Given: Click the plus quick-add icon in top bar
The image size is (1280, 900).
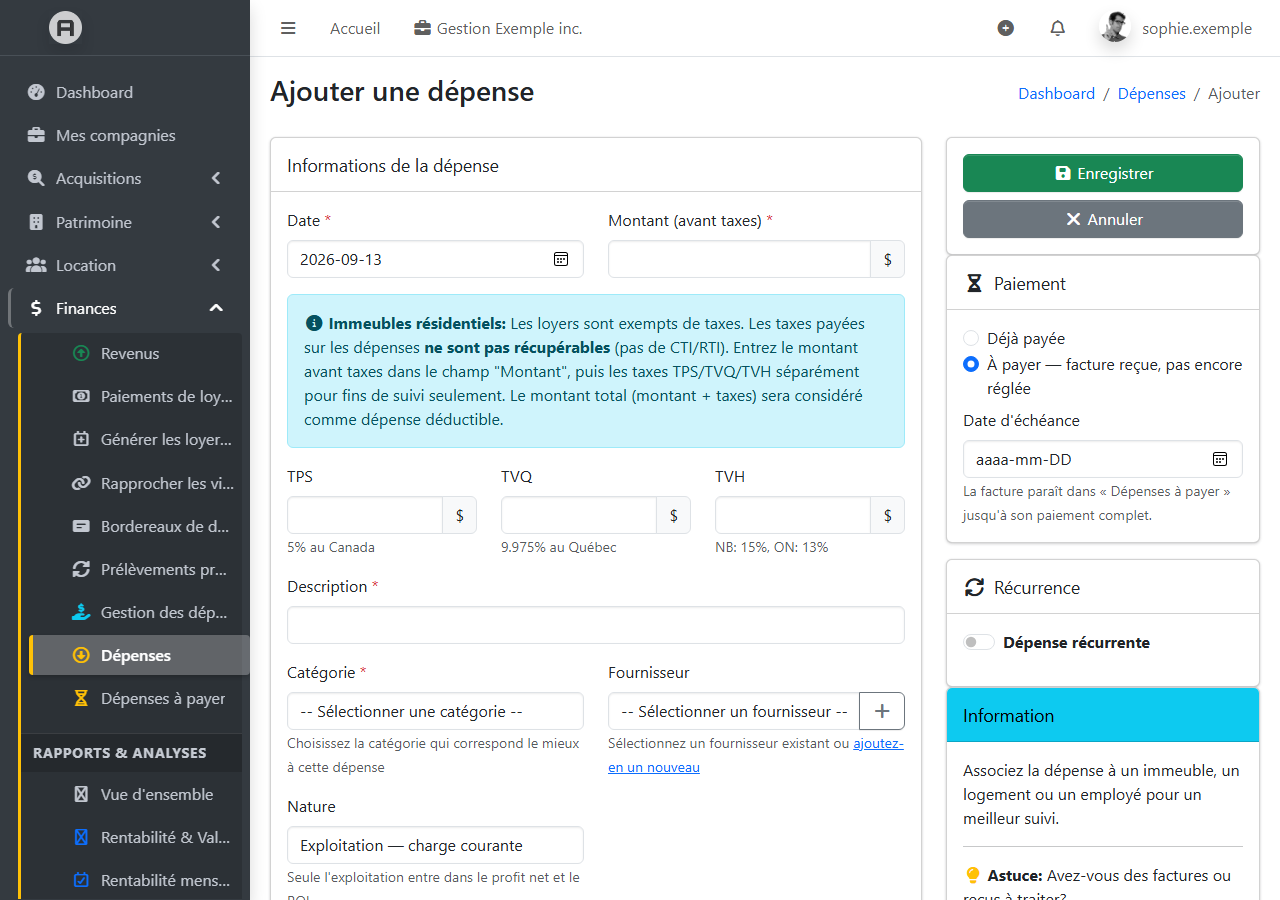Looking at the screenshot, I should coord(1006,28).
